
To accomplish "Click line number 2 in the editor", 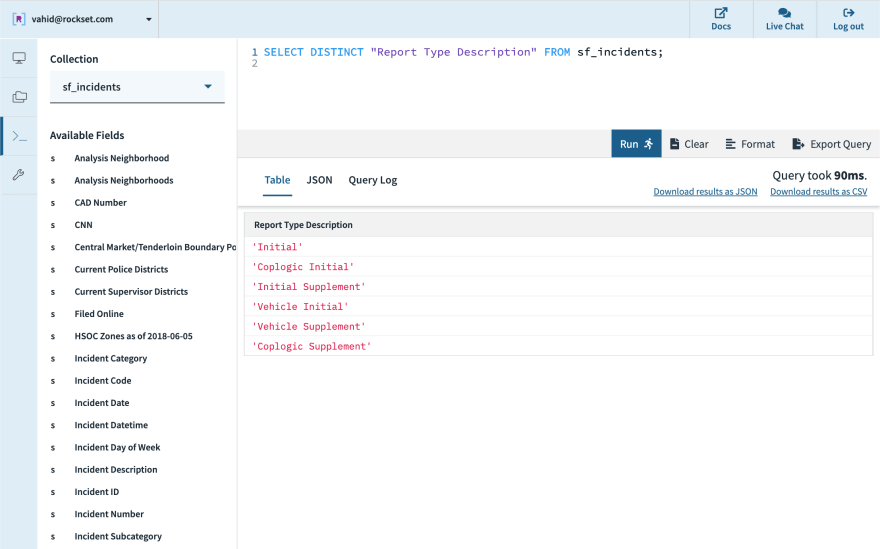I will (x=254, y=63).
